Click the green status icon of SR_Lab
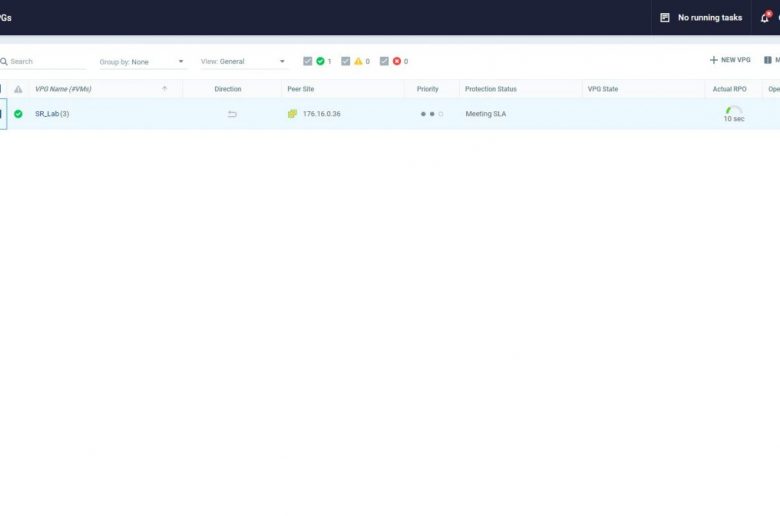Image resolution: width=780 pixels, height=516 pixels. tap(18, 114)
